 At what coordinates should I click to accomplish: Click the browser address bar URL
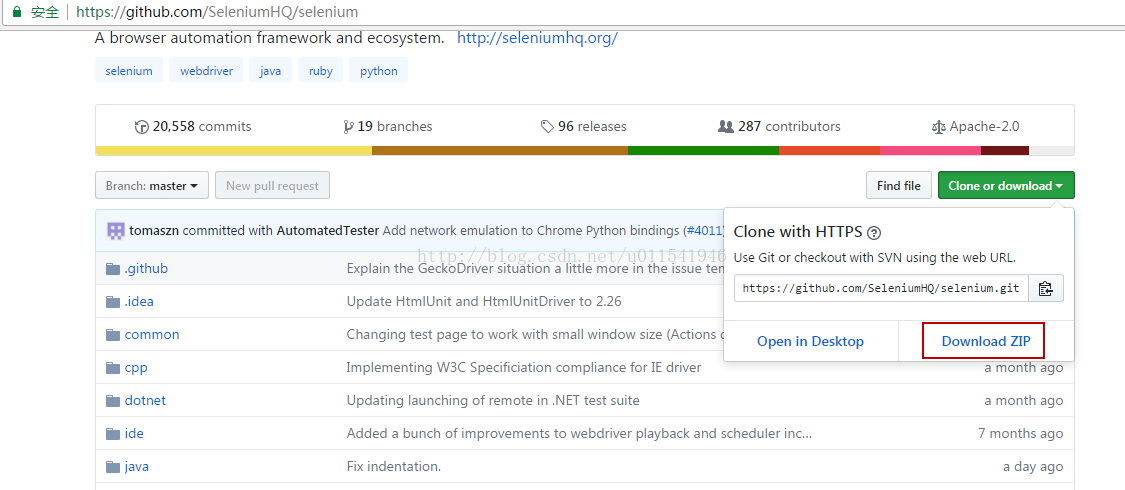217,12
